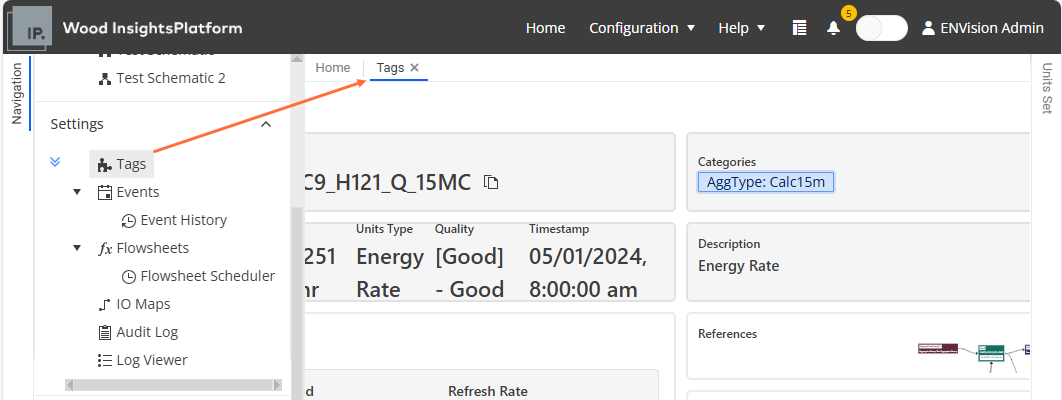Click the Events calendar icon
This screenshot has width=1062, height=400.
point(105,192)
